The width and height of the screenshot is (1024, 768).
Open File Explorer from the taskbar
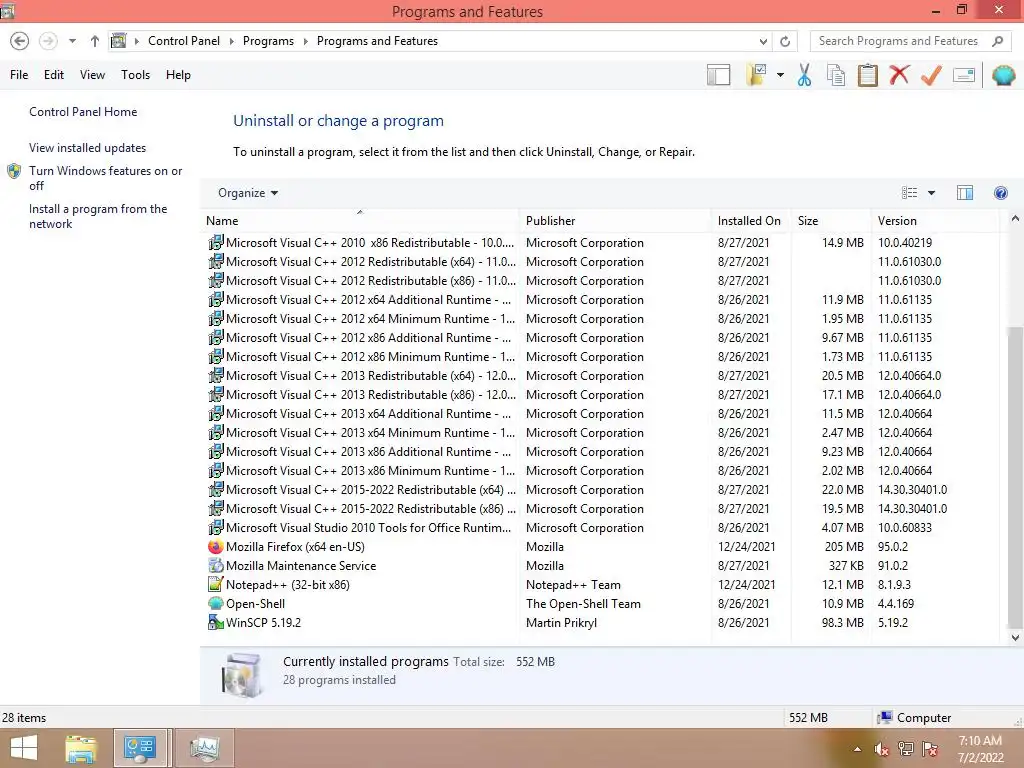(81, 748)
